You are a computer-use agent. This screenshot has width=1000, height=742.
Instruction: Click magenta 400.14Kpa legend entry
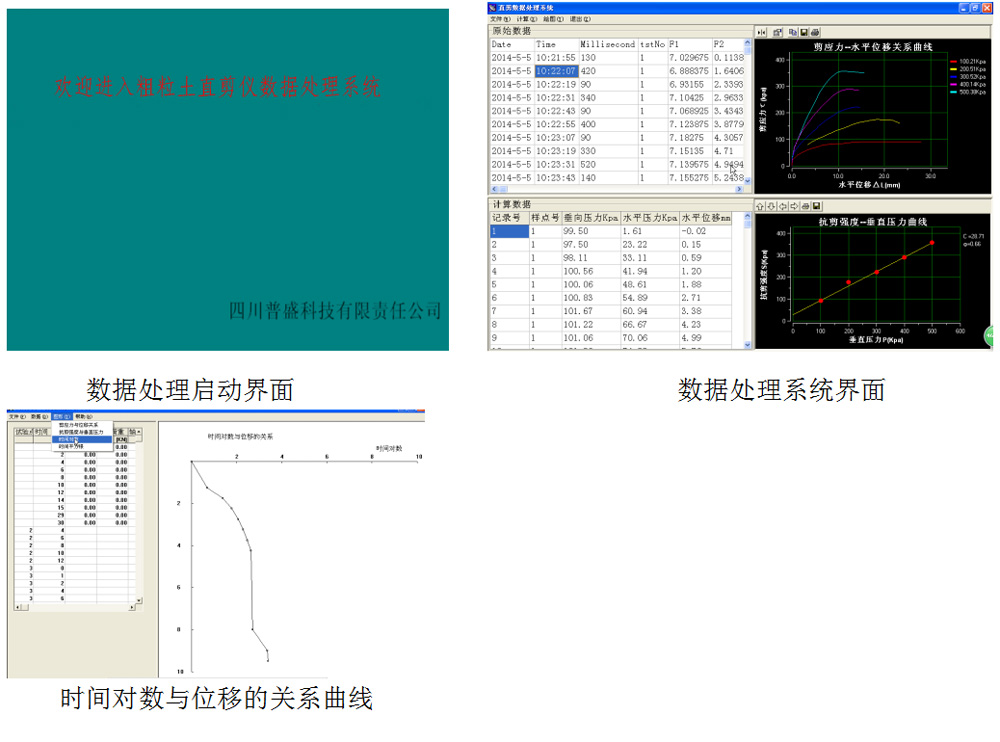point(968,84)
